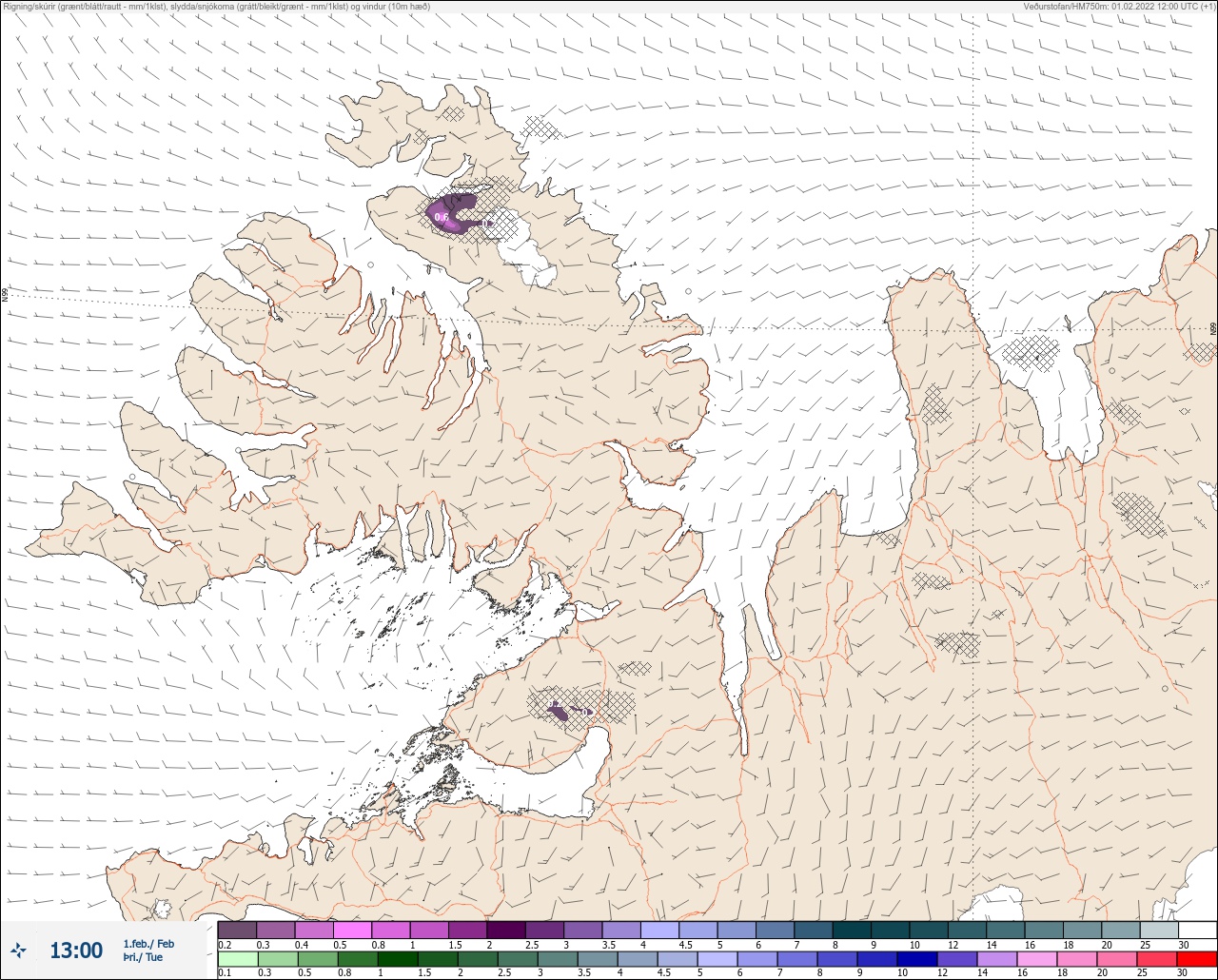Click the 13:00 forecast time display
The image size is (1218, 980).
(x=76, y=950)
